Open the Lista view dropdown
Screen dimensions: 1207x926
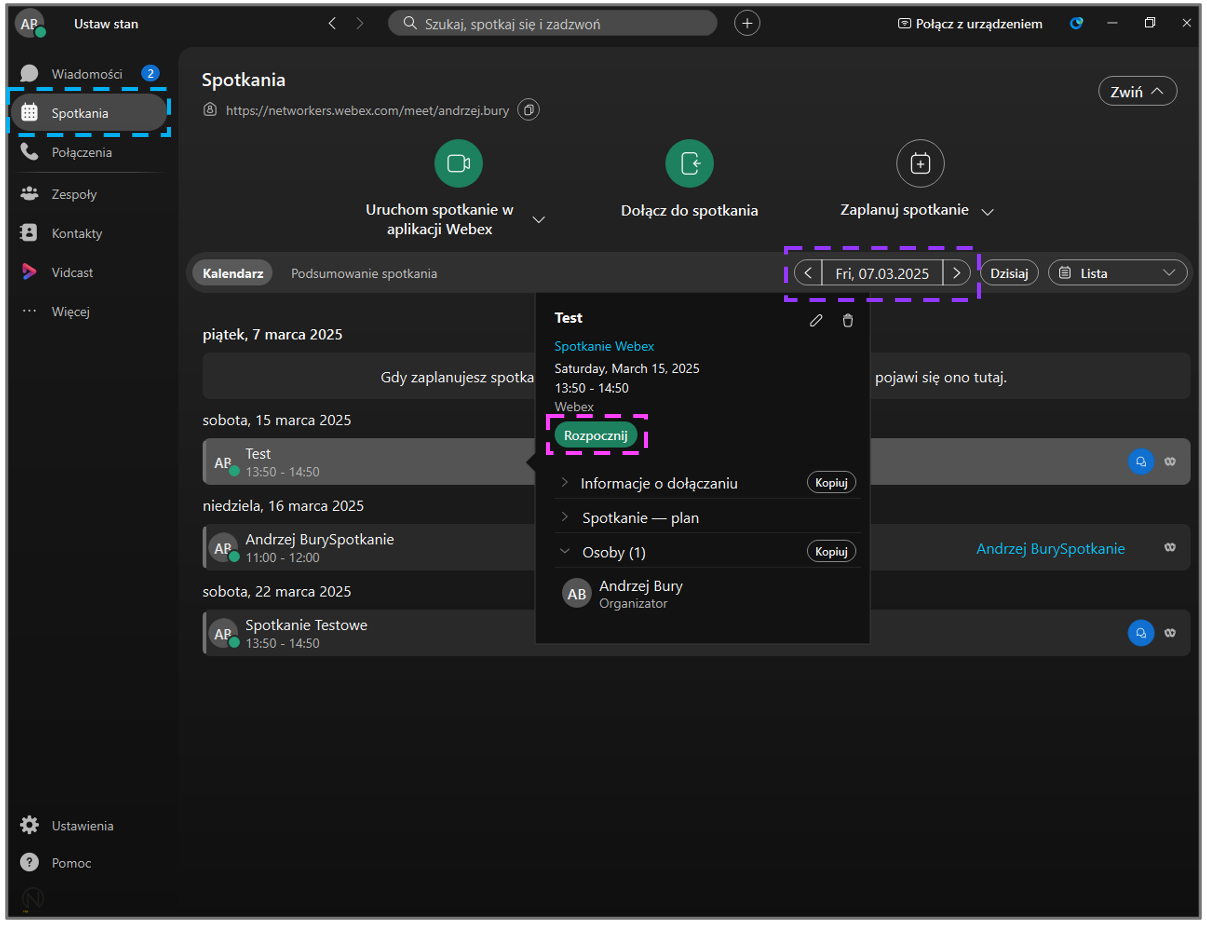point(1118,273)
